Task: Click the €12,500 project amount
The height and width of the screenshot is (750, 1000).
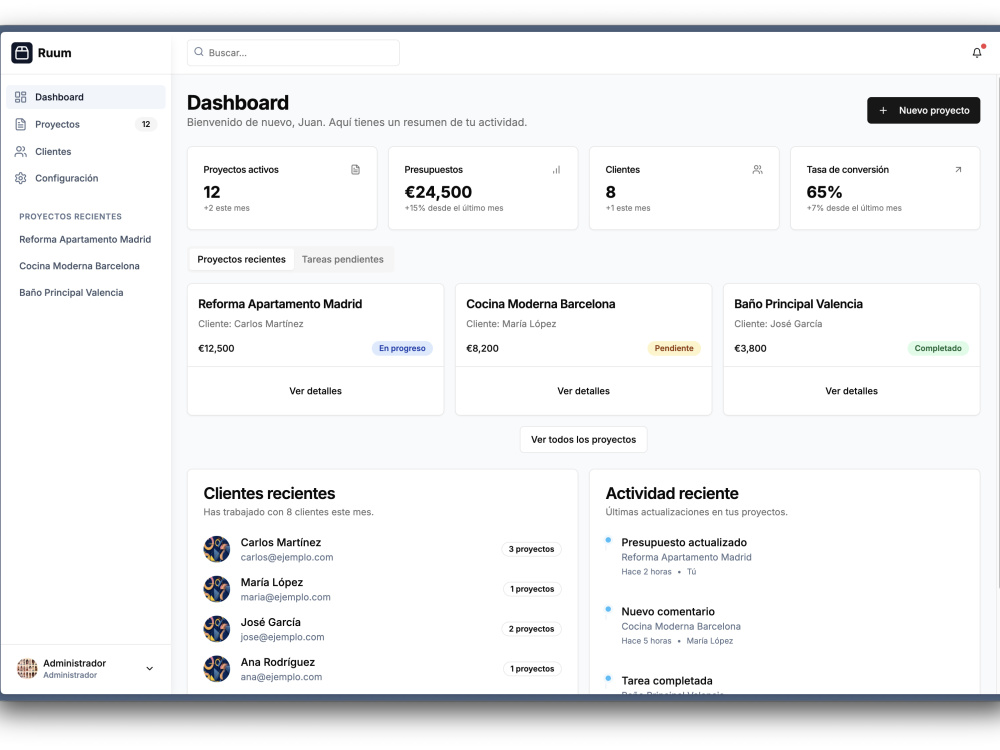Action: point(216,348)
